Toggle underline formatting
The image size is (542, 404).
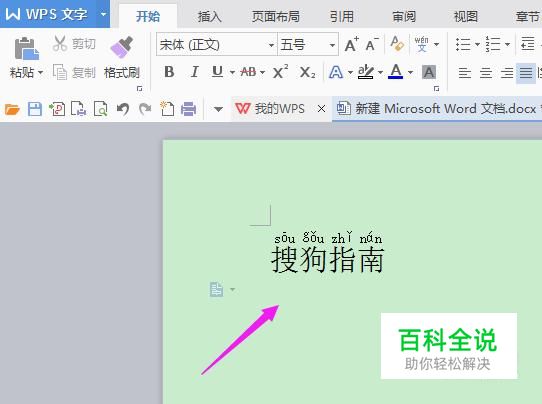[217, 72]
